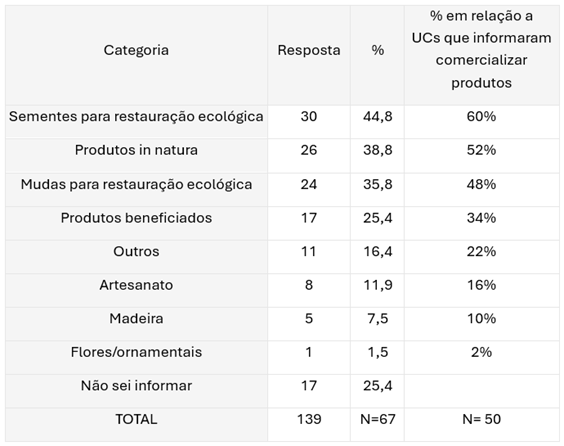
Task: Select the % column header cell
Action: [x=377, y=55]
